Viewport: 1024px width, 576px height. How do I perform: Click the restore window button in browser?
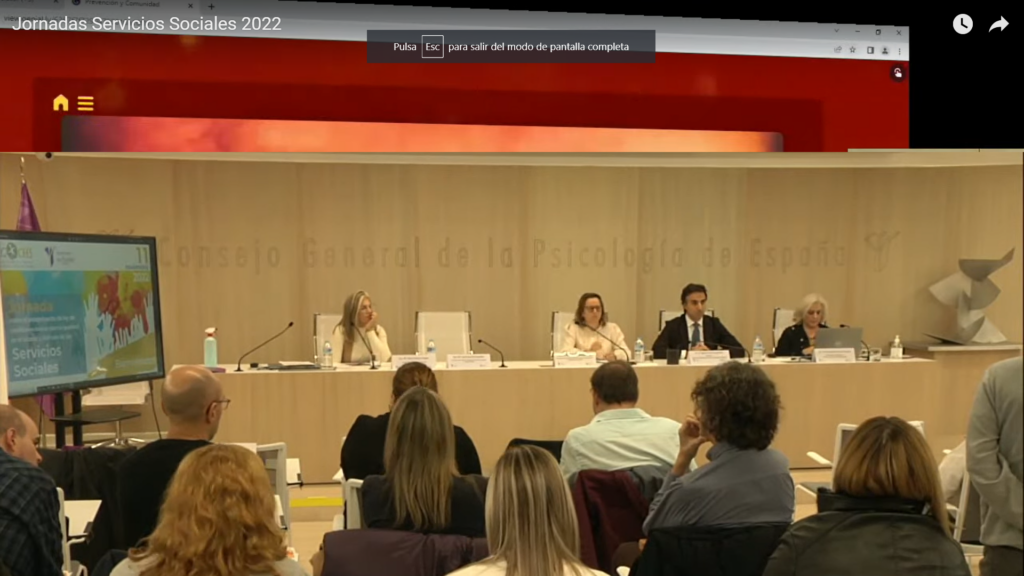pos(877,31)
